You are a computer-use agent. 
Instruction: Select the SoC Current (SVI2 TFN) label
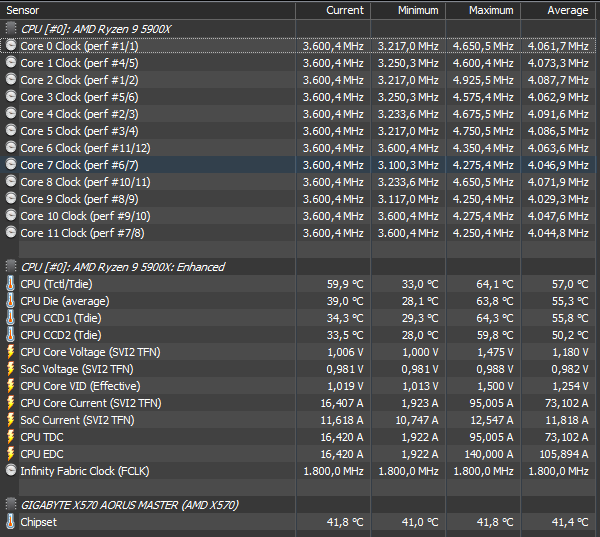point(77,420)
